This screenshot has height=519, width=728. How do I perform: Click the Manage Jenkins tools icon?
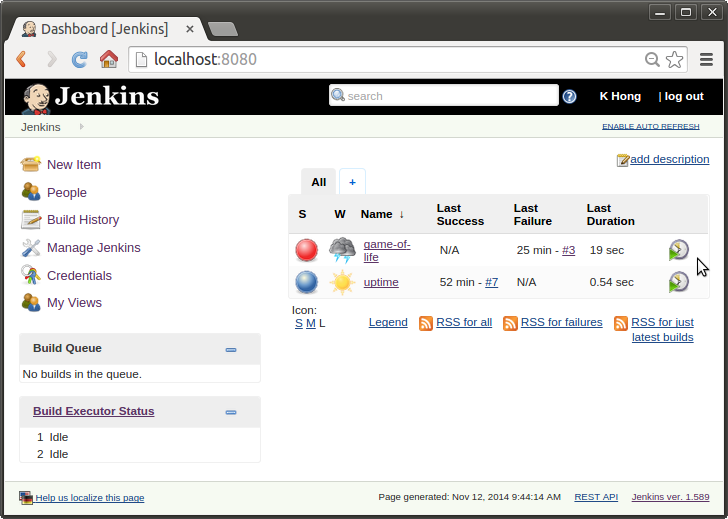click(31, 247)
